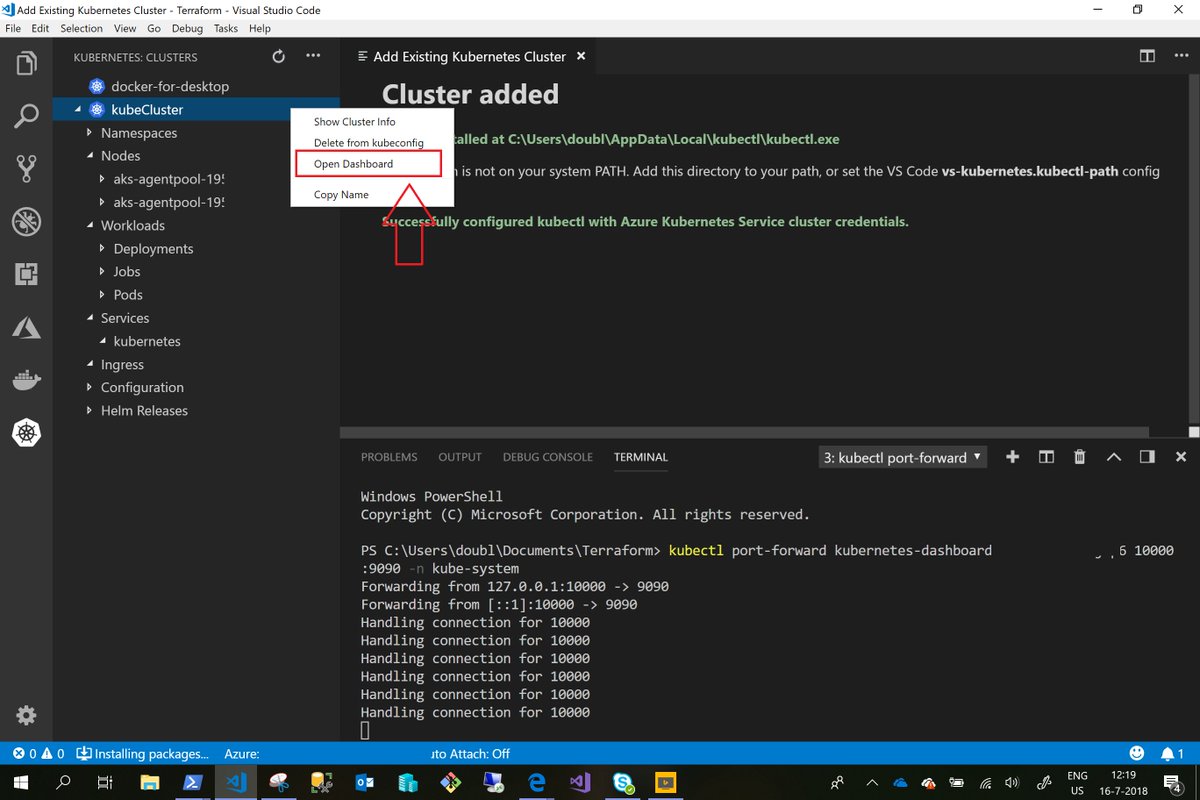This screenshot has height=800, width=1200.
Task: Maximize the panel with up chevron
Action: (1113, 457)
